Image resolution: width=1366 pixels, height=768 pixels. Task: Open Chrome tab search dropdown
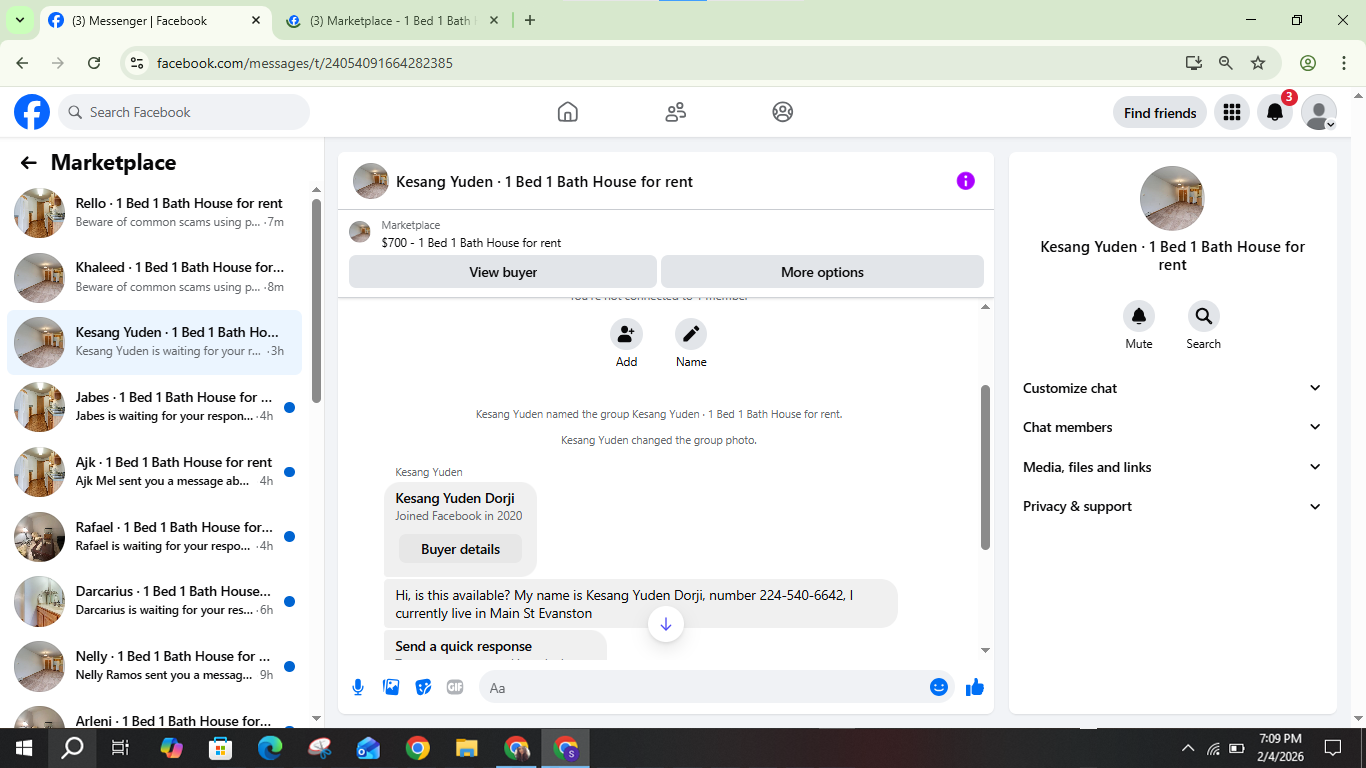click(19, 20)
